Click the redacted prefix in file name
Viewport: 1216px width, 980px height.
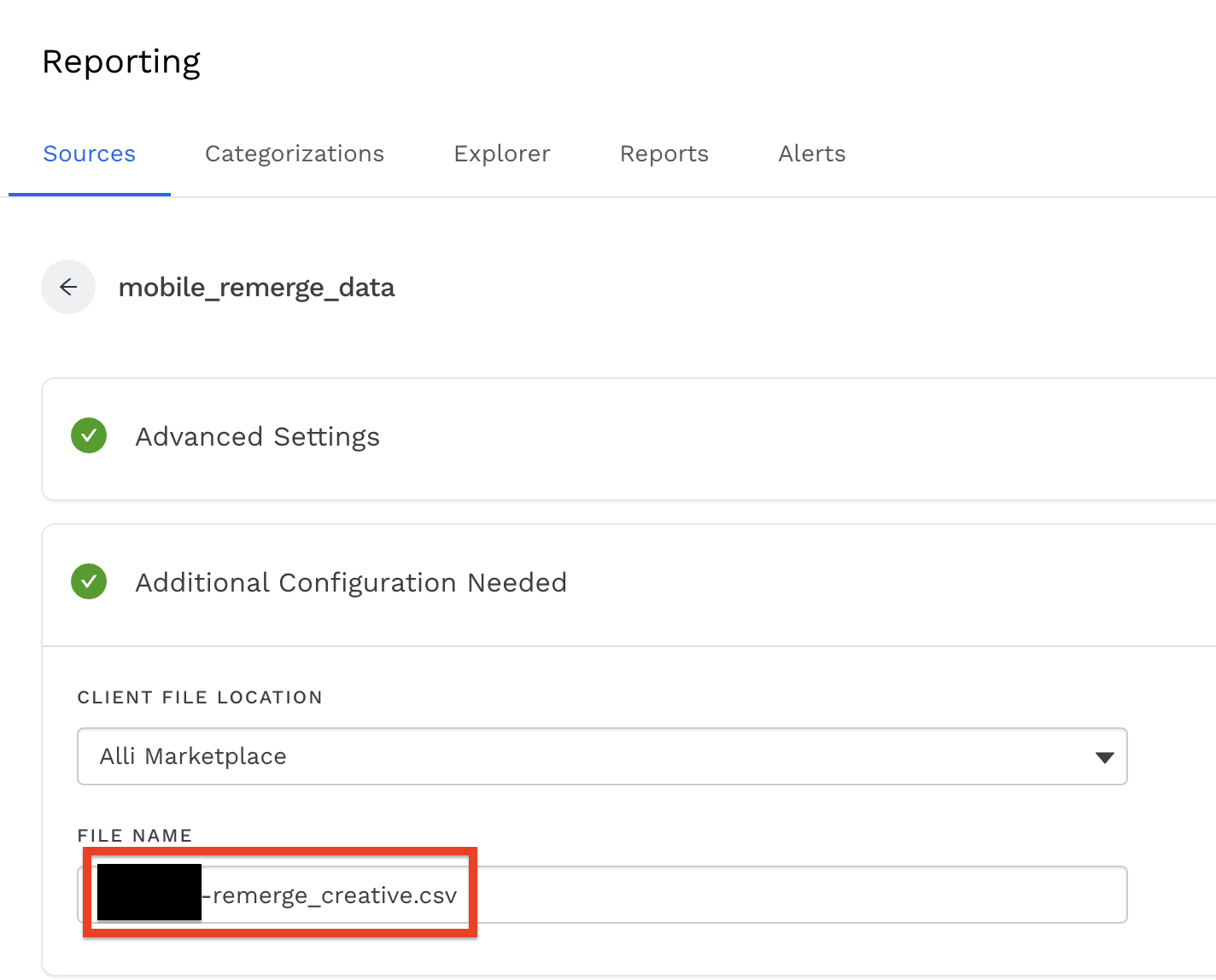click(149, 893)
